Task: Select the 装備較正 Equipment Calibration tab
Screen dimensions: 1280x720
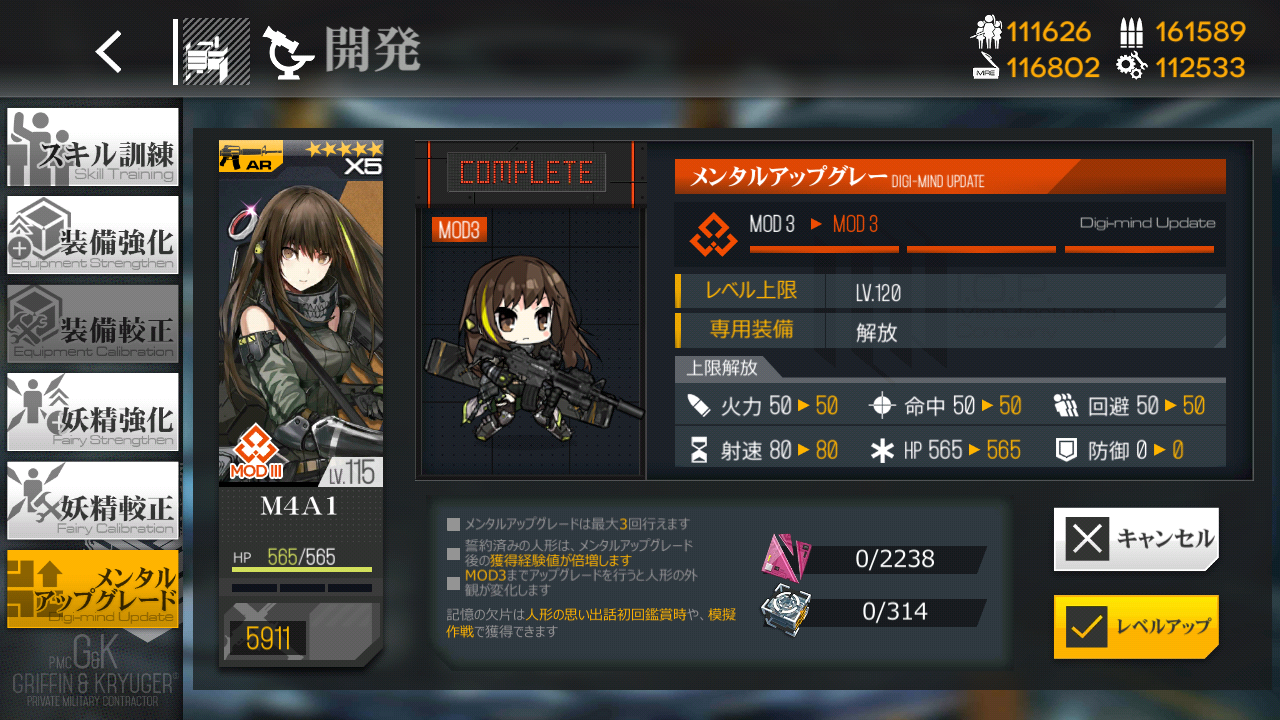Action: point(93,323)
